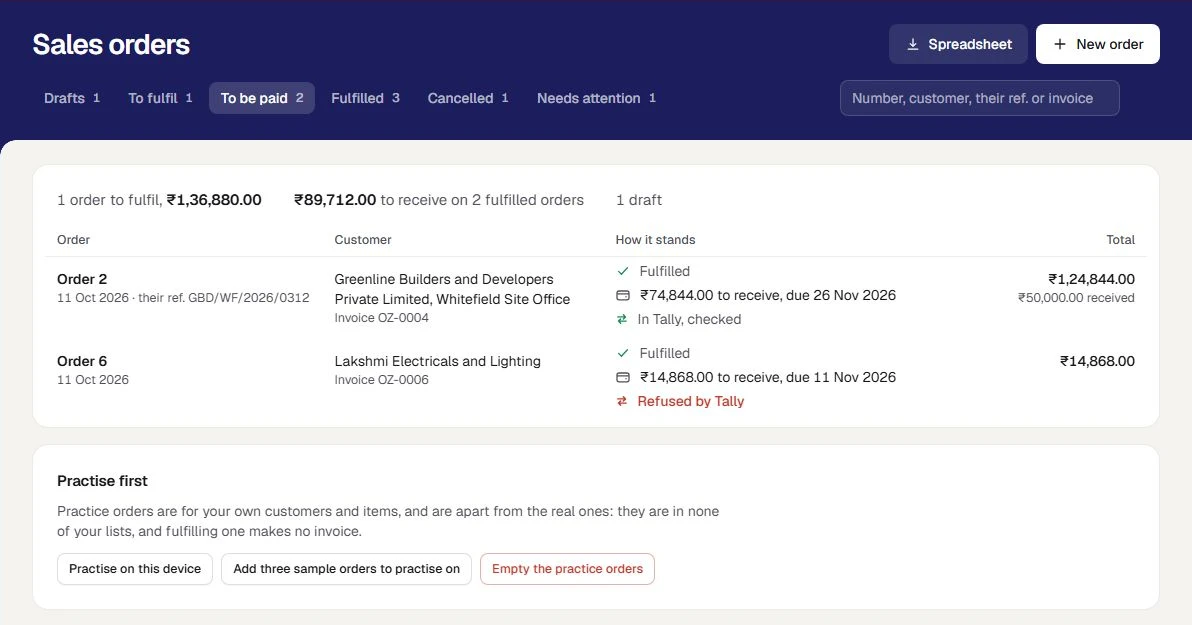Click 'their ref. GBD/WF/2026/0312' text

[224, 298]
